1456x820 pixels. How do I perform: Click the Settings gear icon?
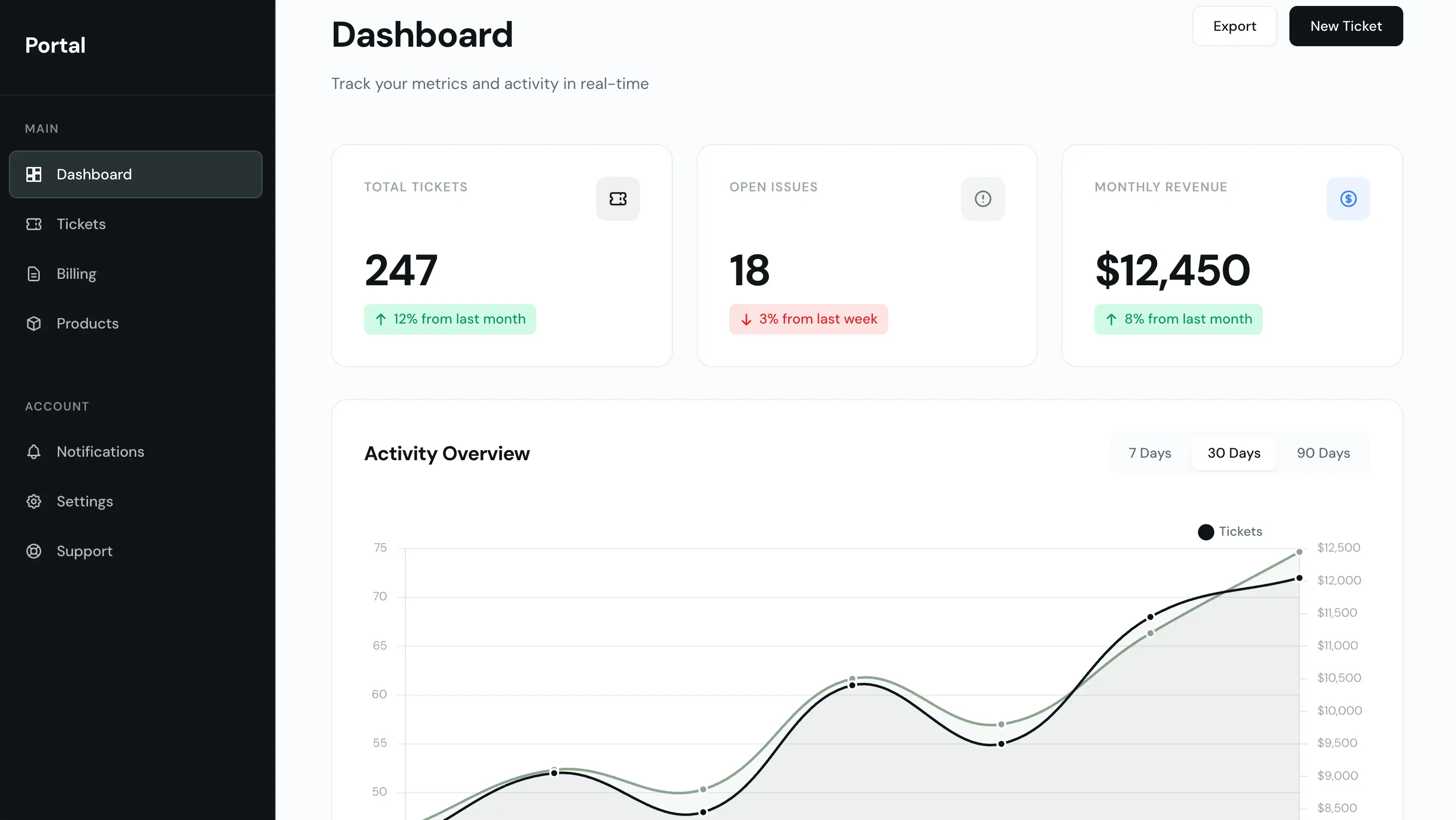34,501
